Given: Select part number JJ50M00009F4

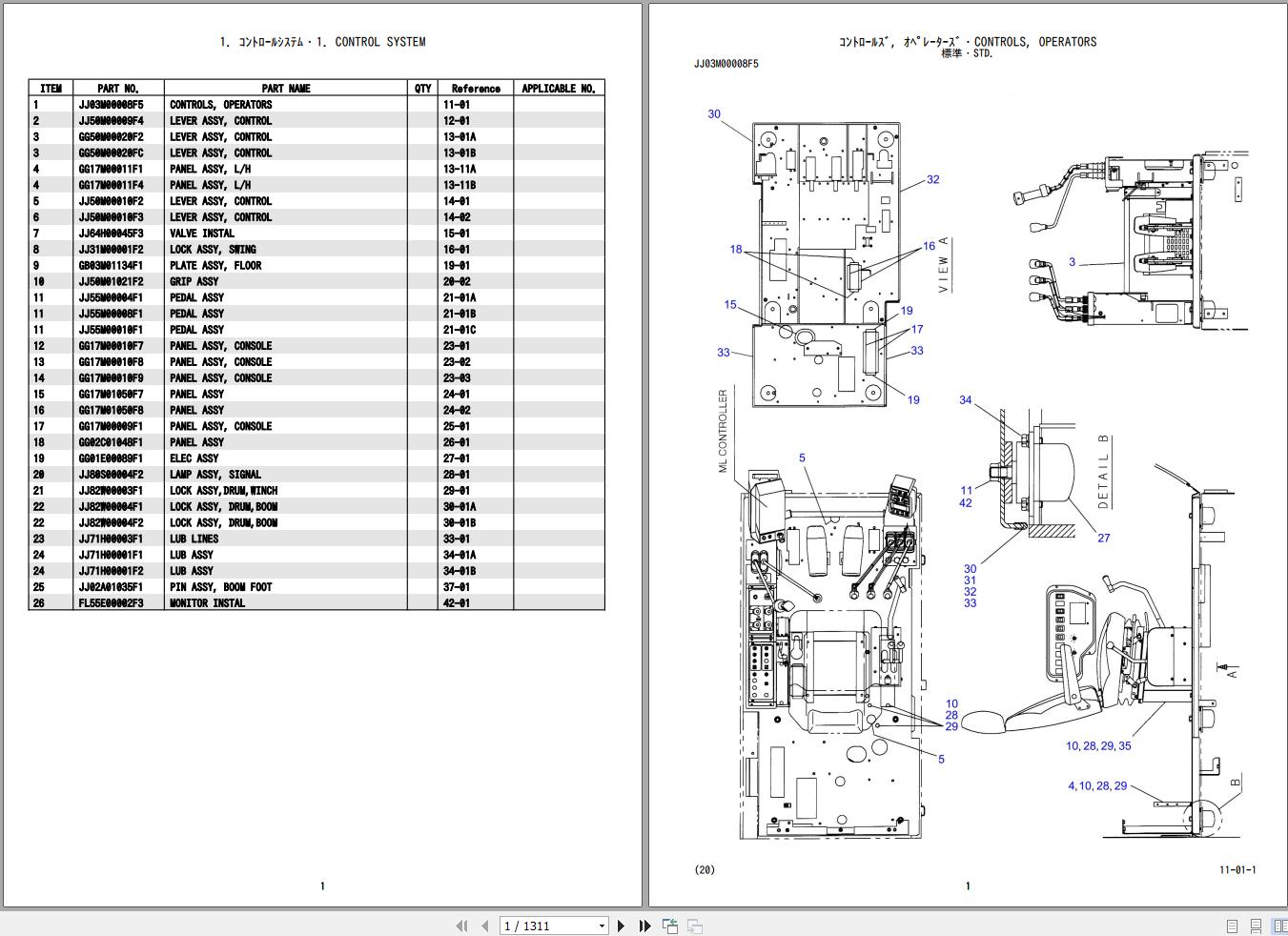Looking at the screenshot, I should coord(111,121).
